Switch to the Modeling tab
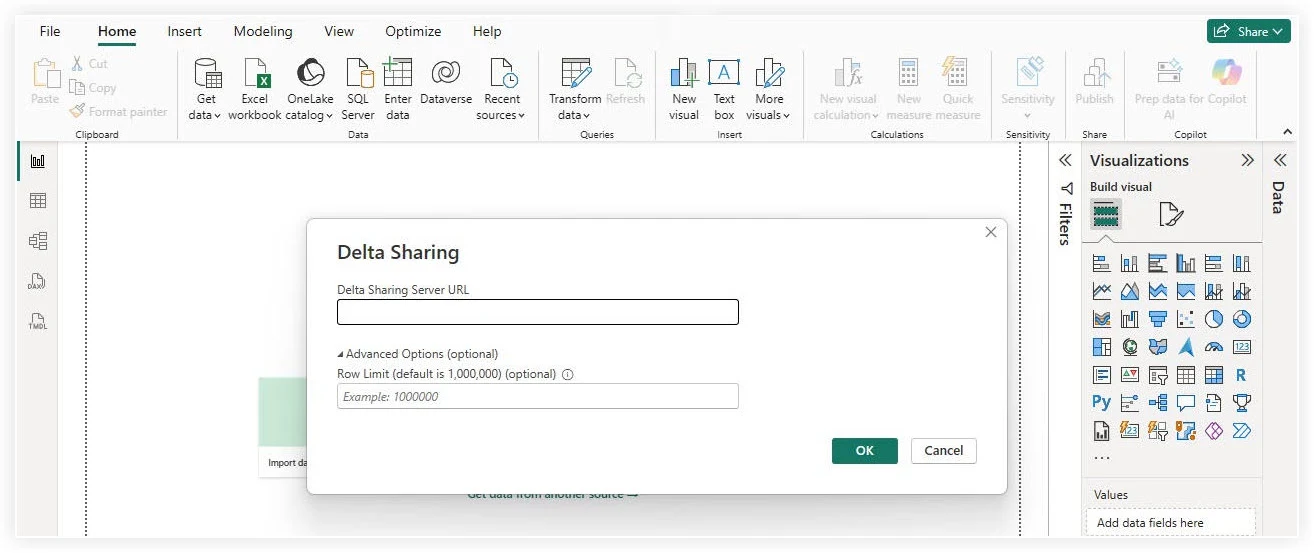 [263, 31]
